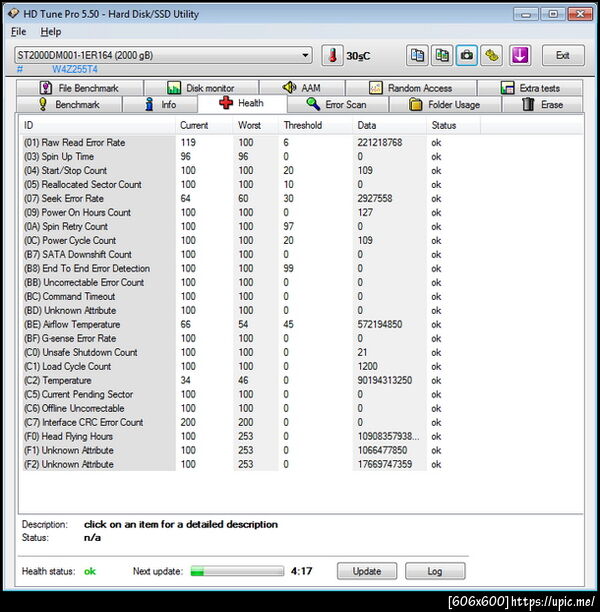Click the 4:17 next update countdown

(x=301, y=571)
